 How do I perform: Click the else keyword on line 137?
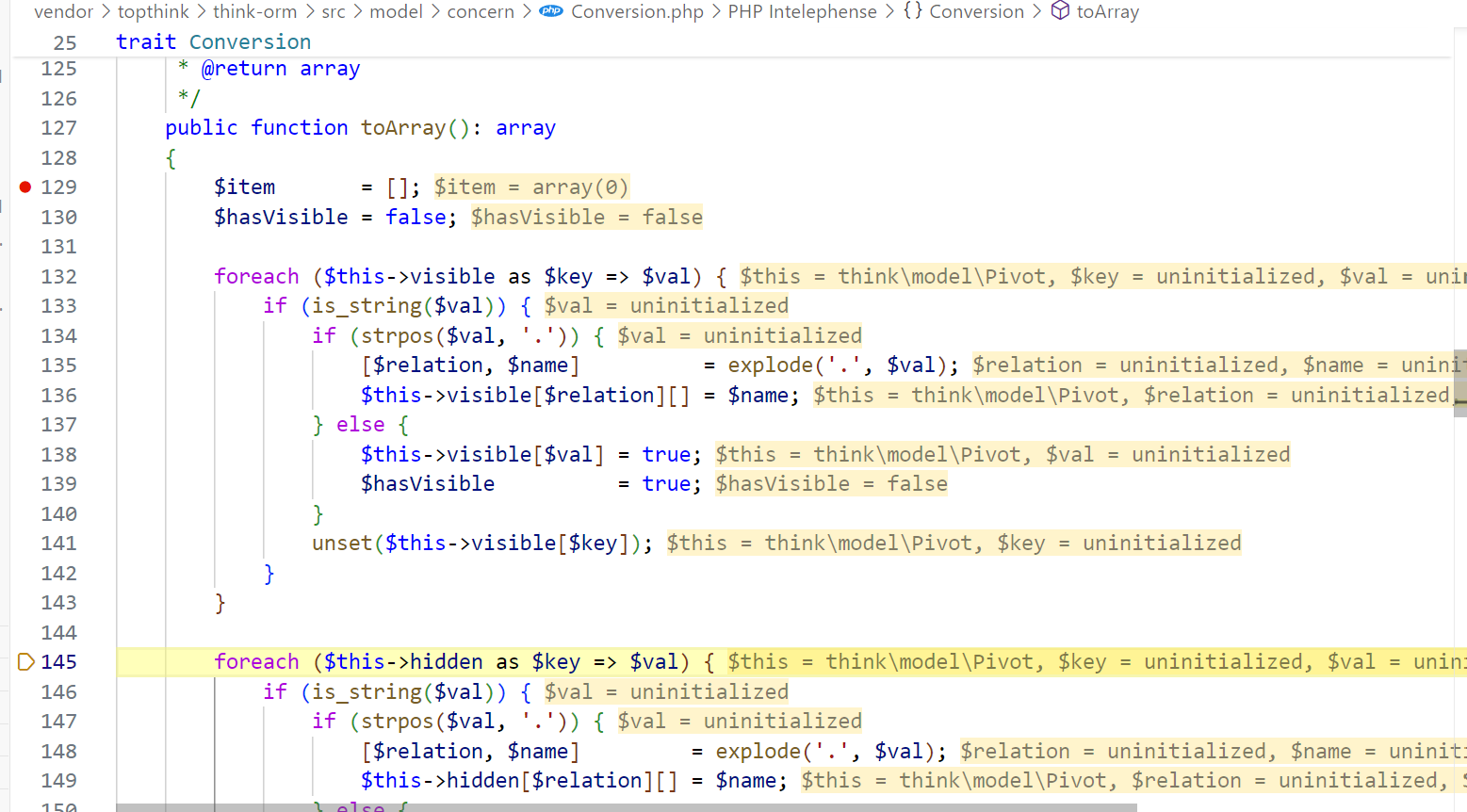tap(361, 425)
